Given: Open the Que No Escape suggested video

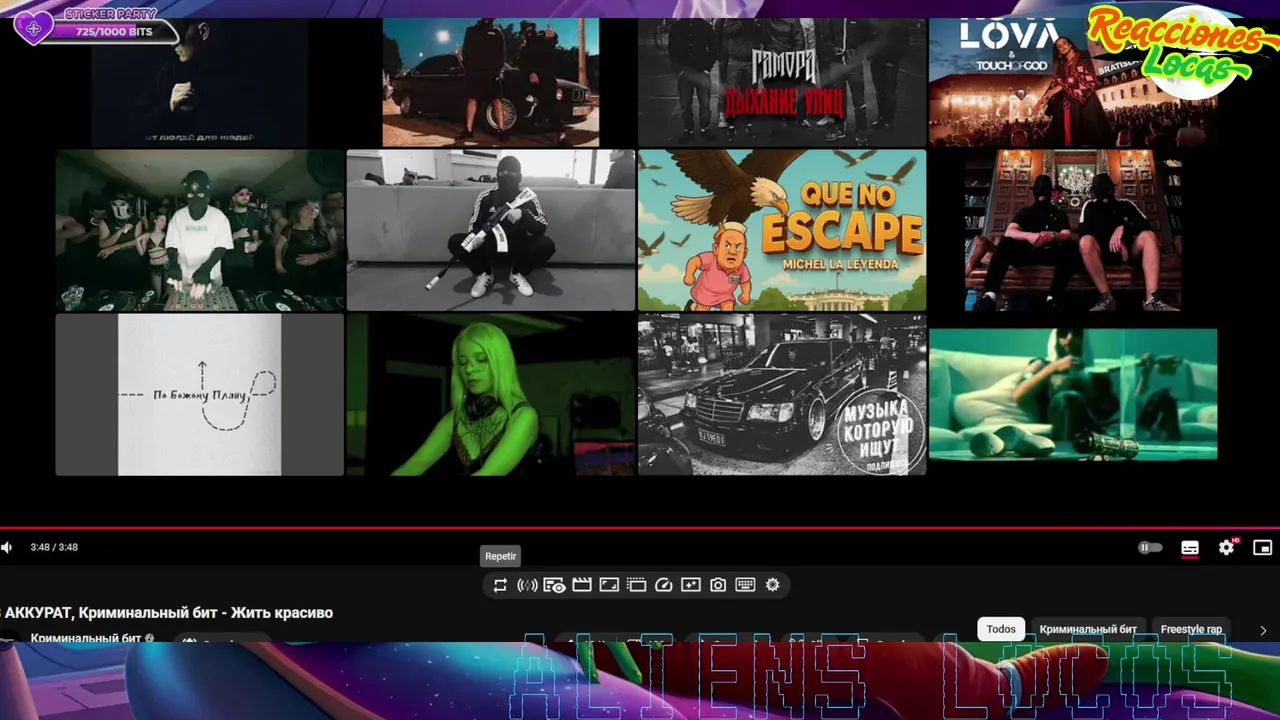Looking at the screenshot, I should point(782,230).
